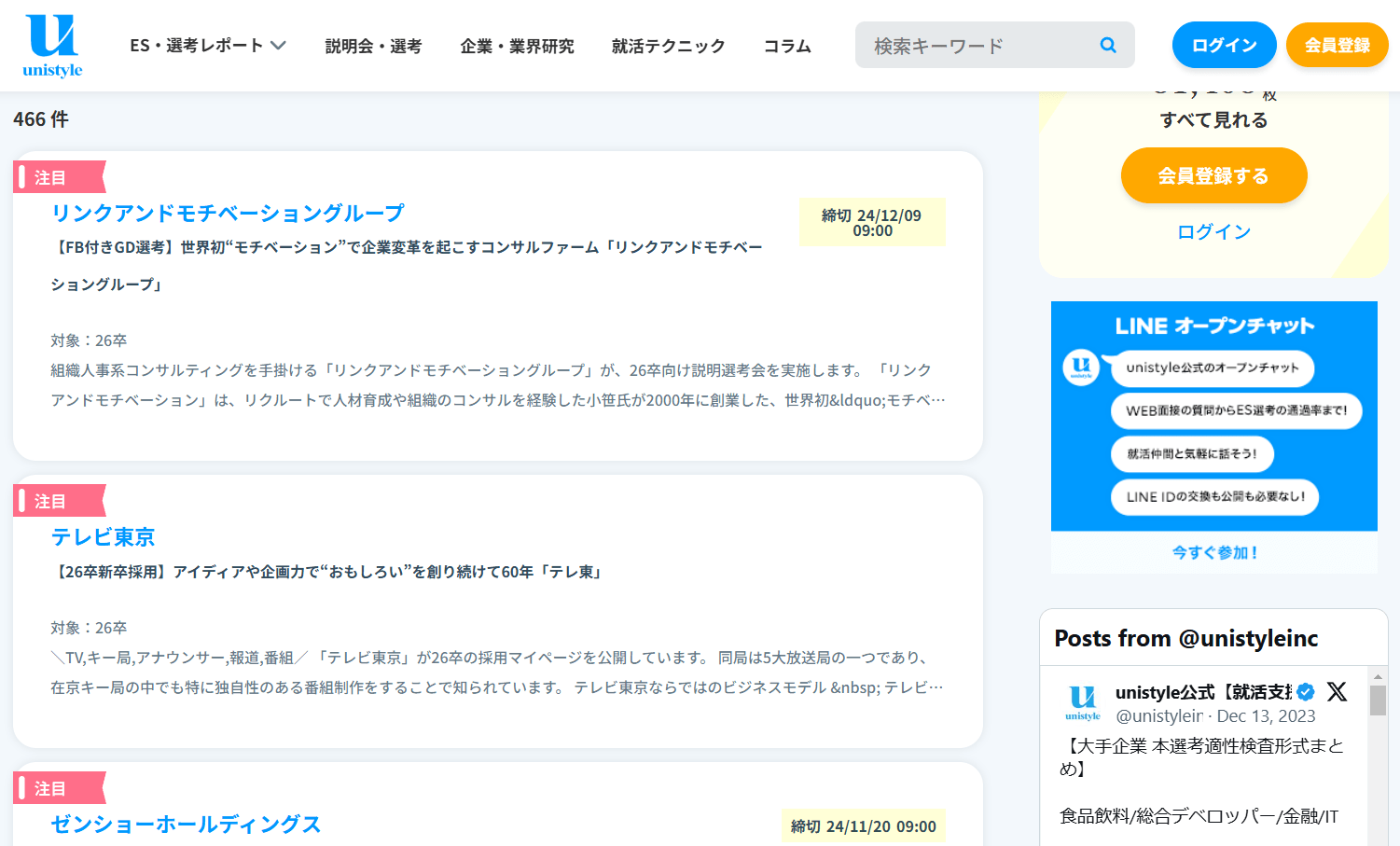Click the blue ログイン button in header

coord(1224,45)
